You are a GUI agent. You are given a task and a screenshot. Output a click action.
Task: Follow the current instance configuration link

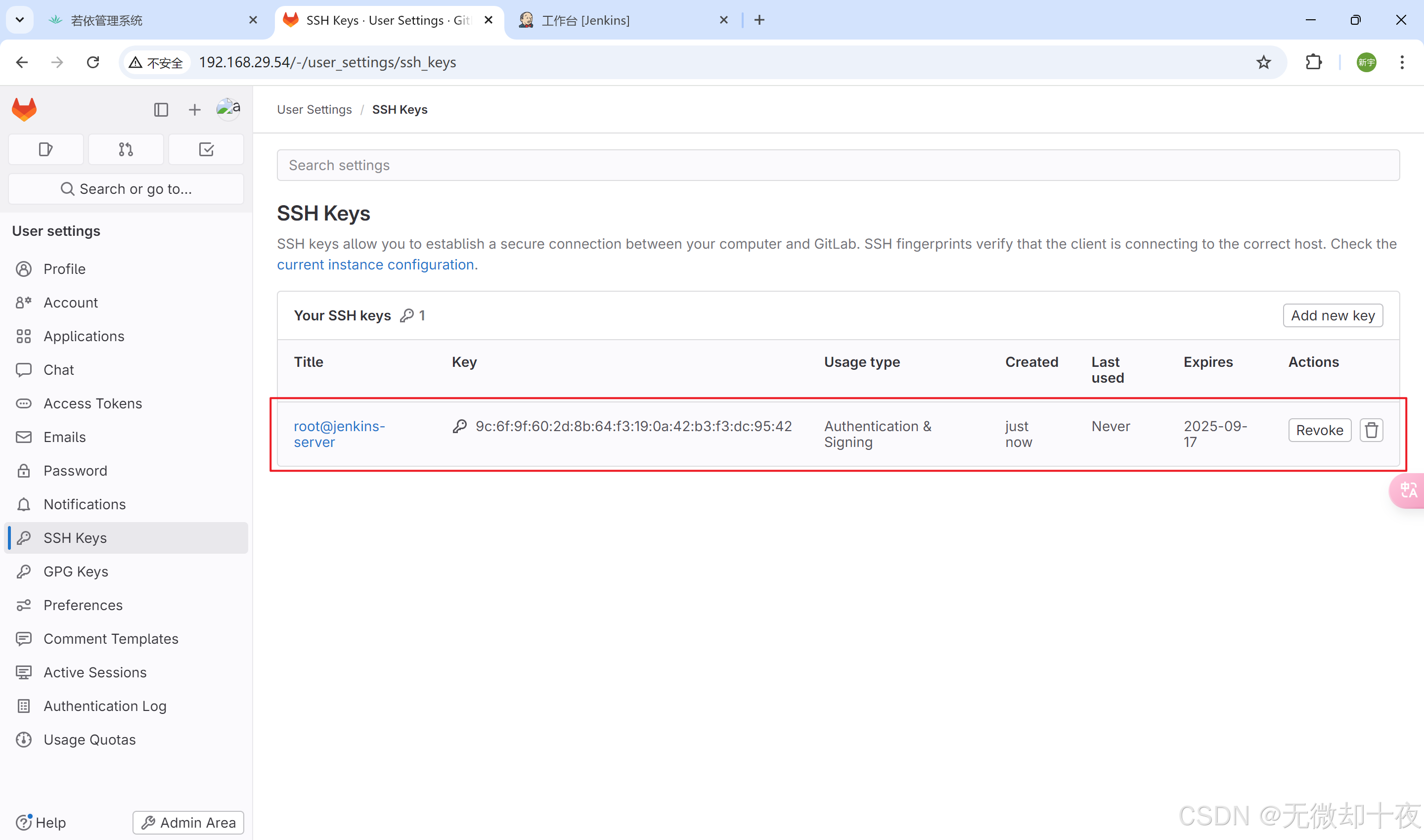click(x=375, y=265)
